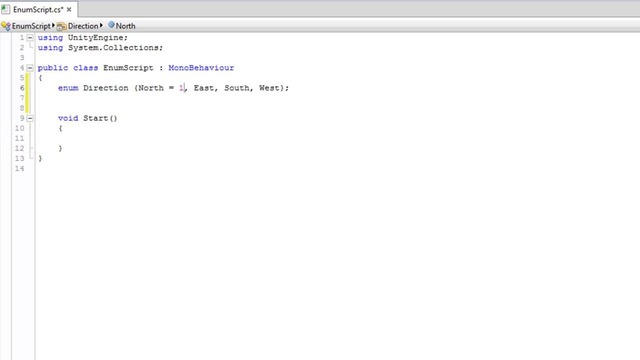This screenshot has width=640, height=360.
Task: Click the 'South,' enum value
Action: 239,88
